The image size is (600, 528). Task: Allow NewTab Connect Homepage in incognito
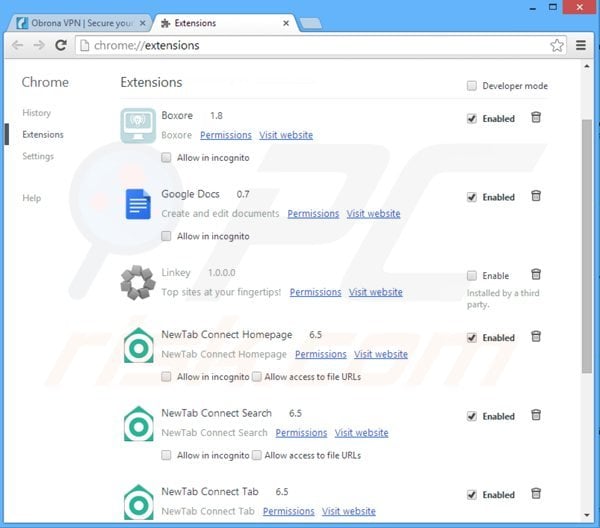pos(166,376)
